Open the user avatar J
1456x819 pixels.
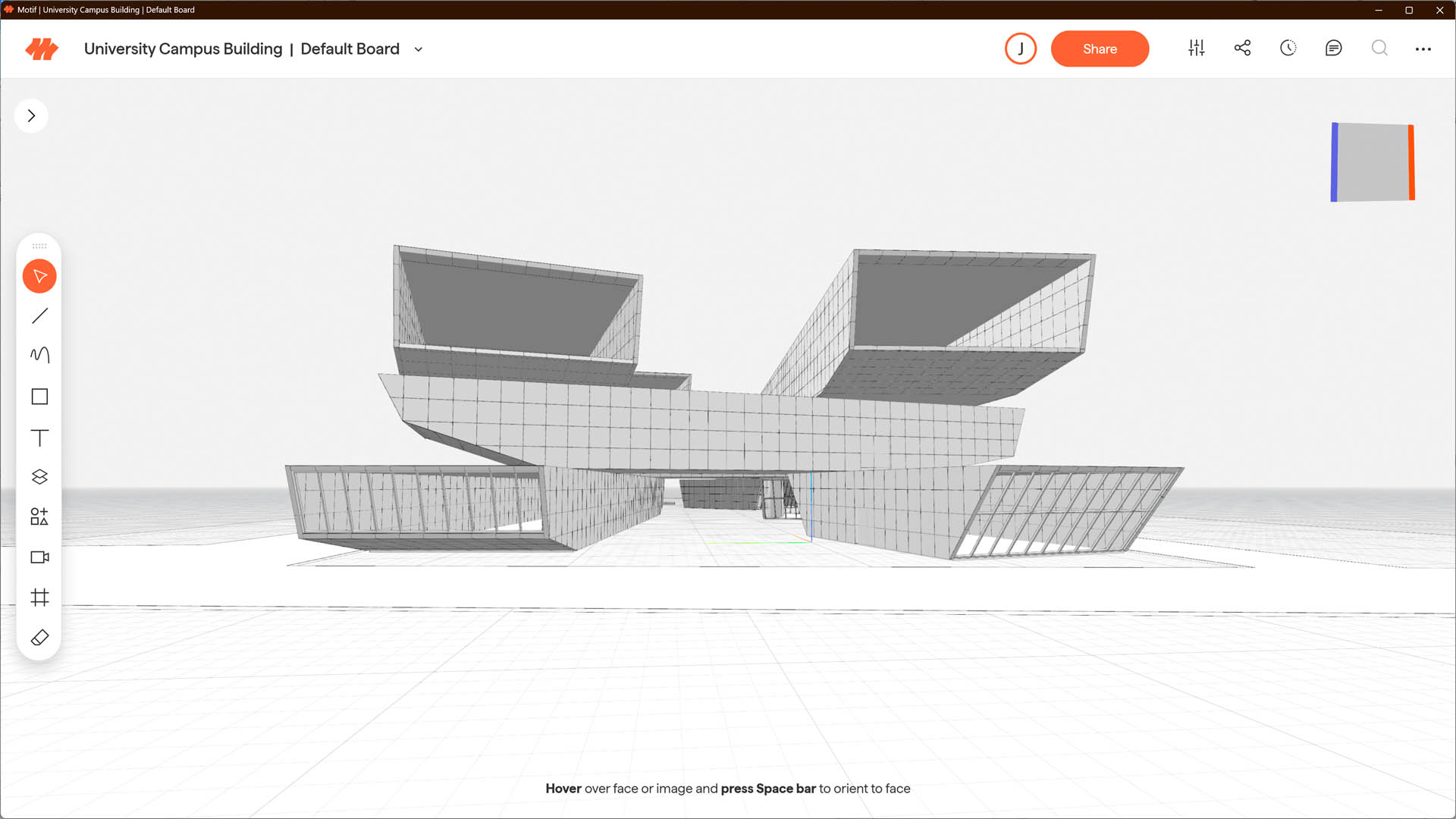pyautogui.click(x=1020, y=49)
